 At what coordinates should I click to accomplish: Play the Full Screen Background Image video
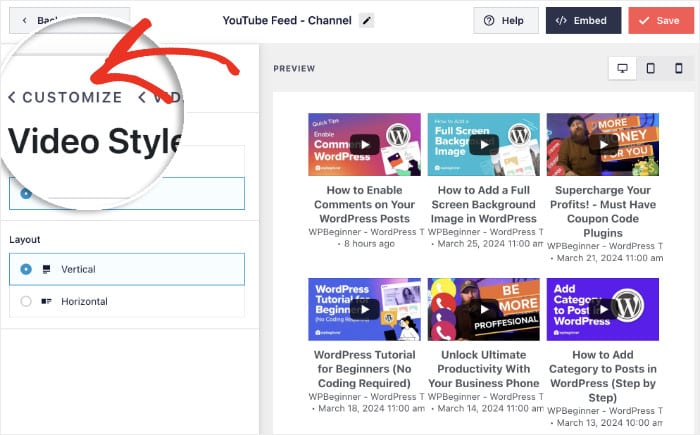pyautogui.click(x=484, y=144)
